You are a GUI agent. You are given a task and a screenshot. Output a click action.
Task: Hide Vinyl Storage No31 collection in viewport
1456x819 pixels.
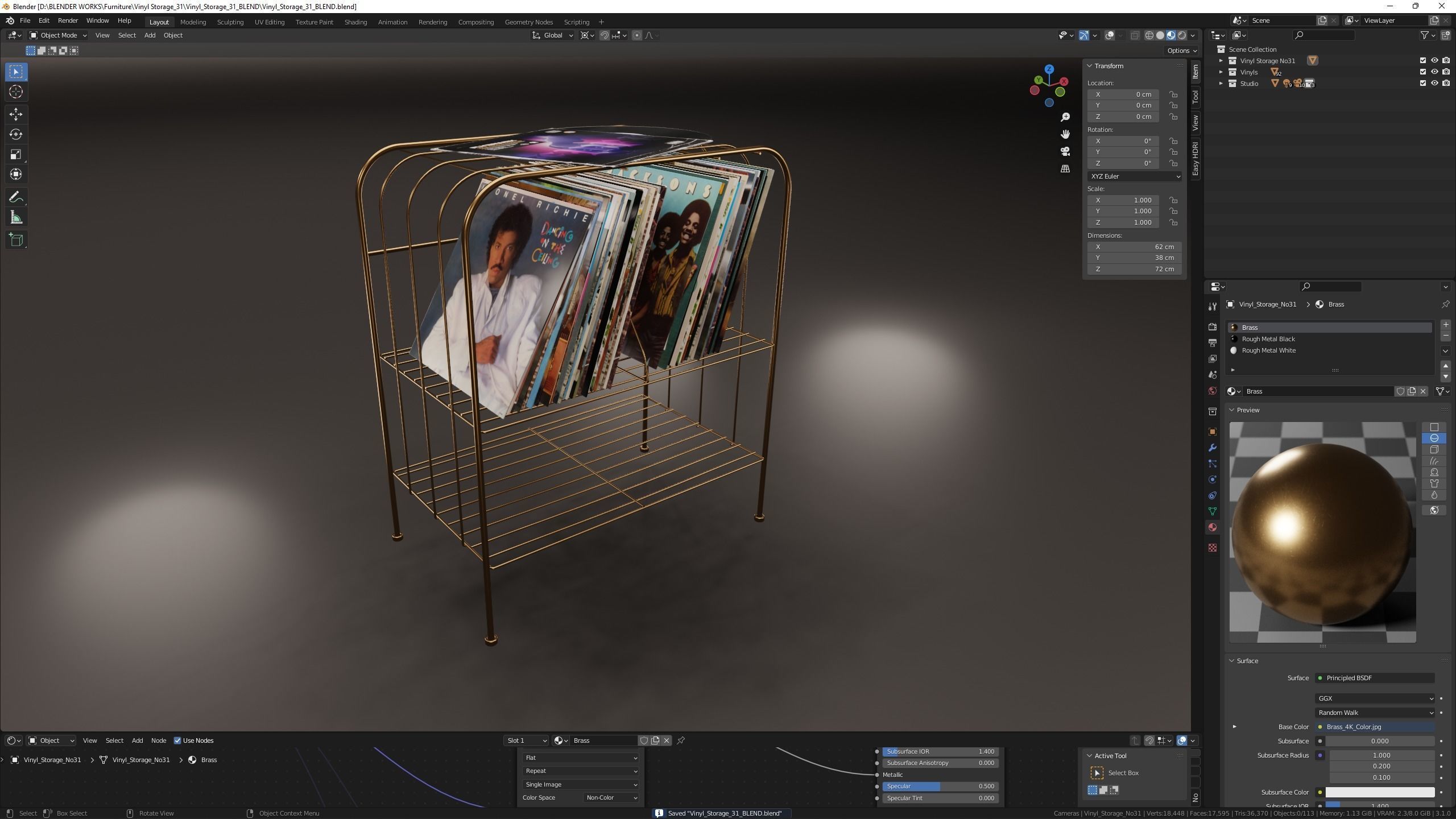pos(1434,60)
